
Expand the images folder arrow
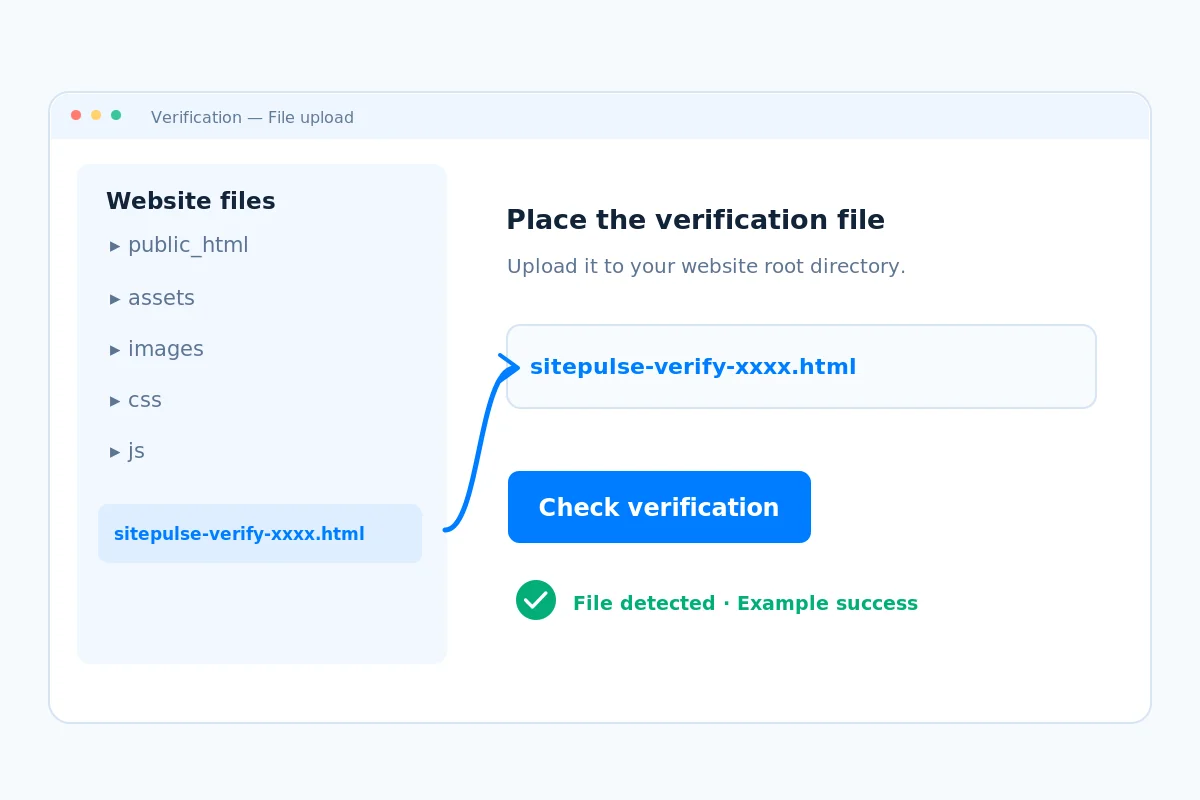pyautogui.click(x=115, y=350)
